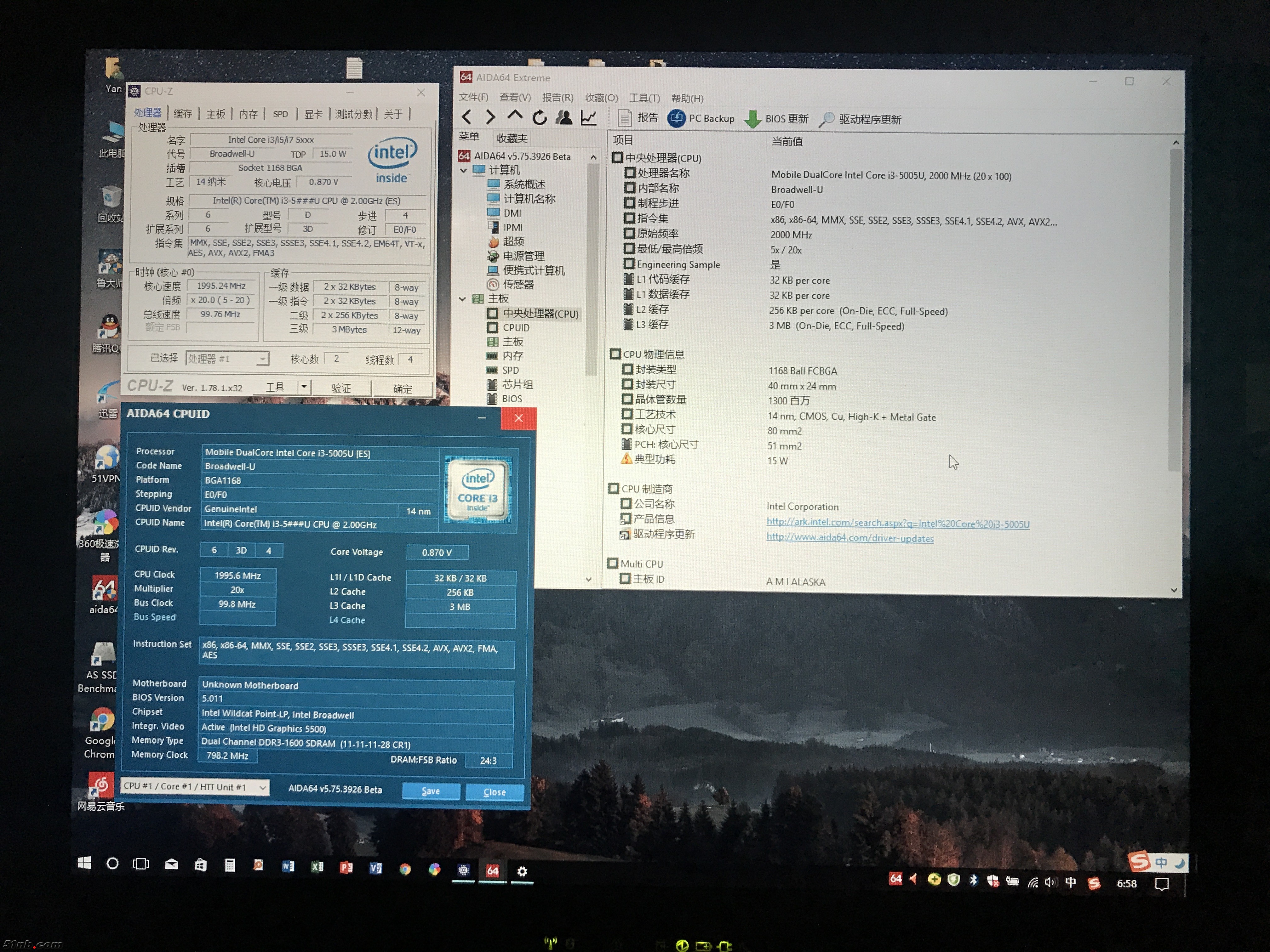Open ark.intel.com product info link

[898, 523]
